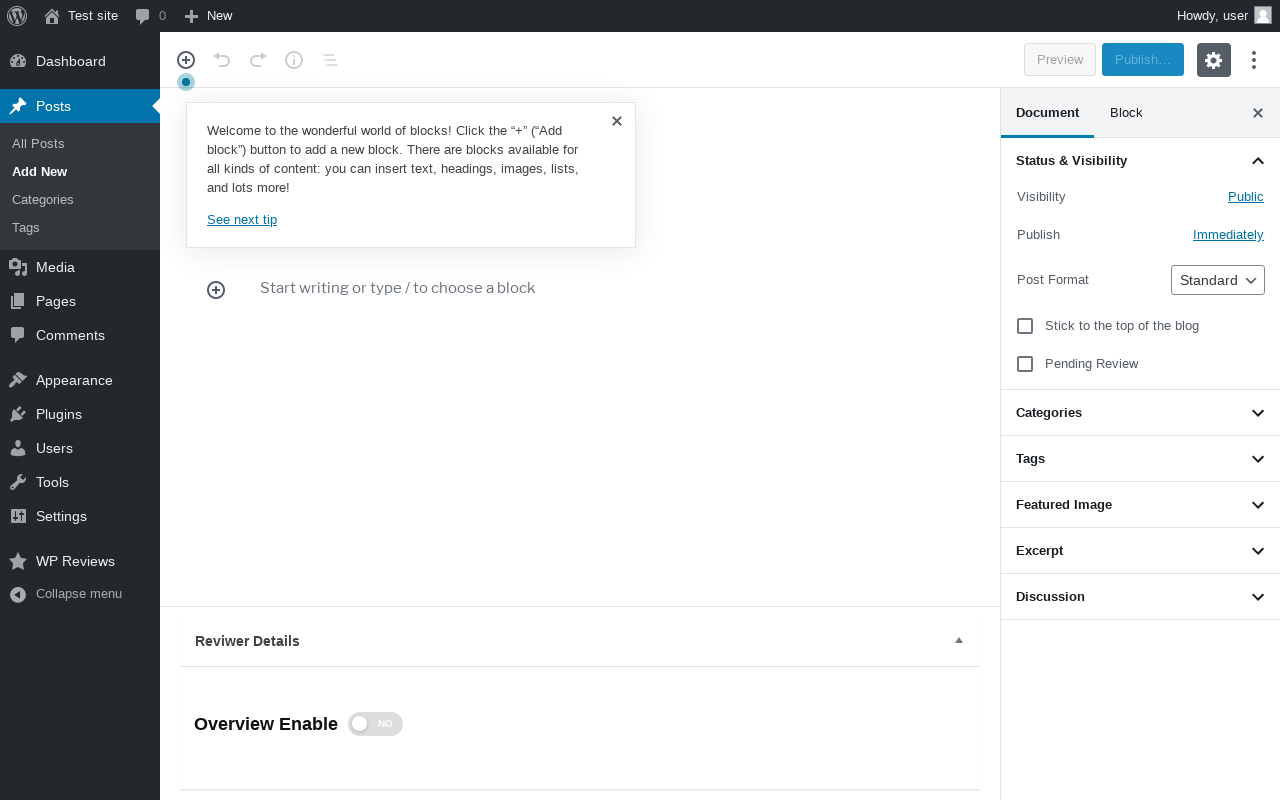Click the Redo arrow icon

tap(258, 60)
